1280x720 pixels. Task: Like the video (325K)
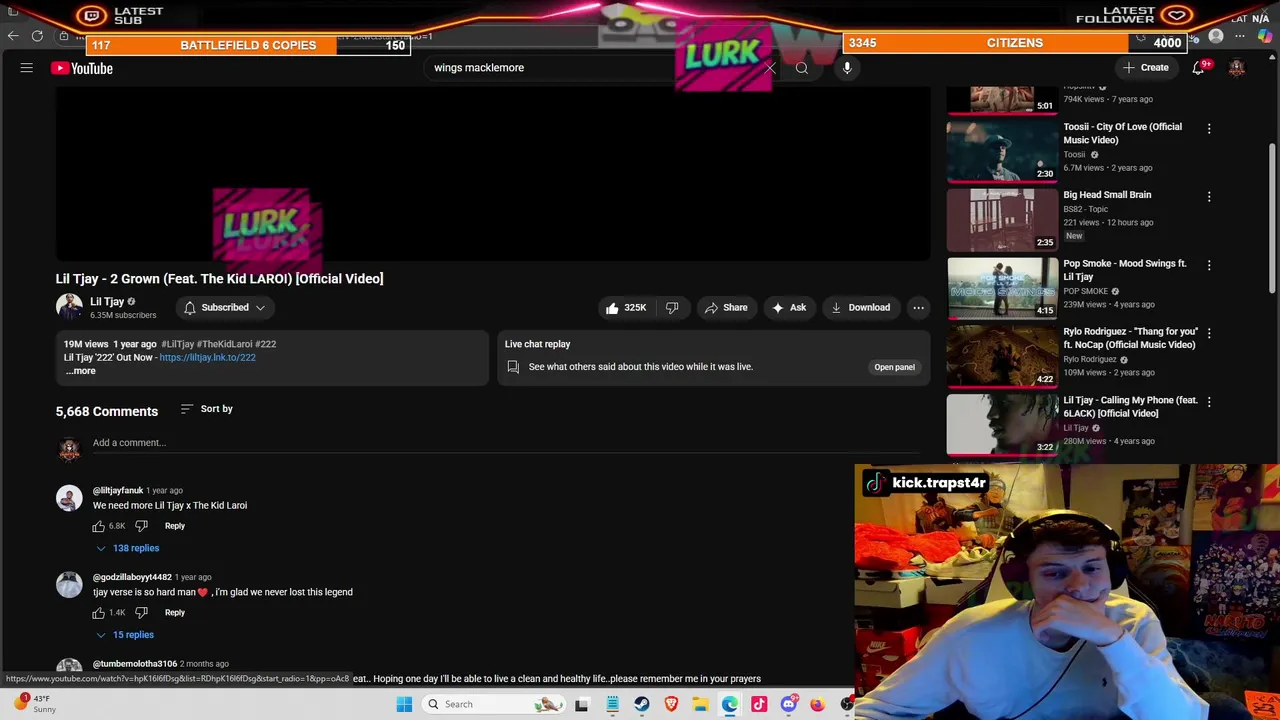point(625,308)
